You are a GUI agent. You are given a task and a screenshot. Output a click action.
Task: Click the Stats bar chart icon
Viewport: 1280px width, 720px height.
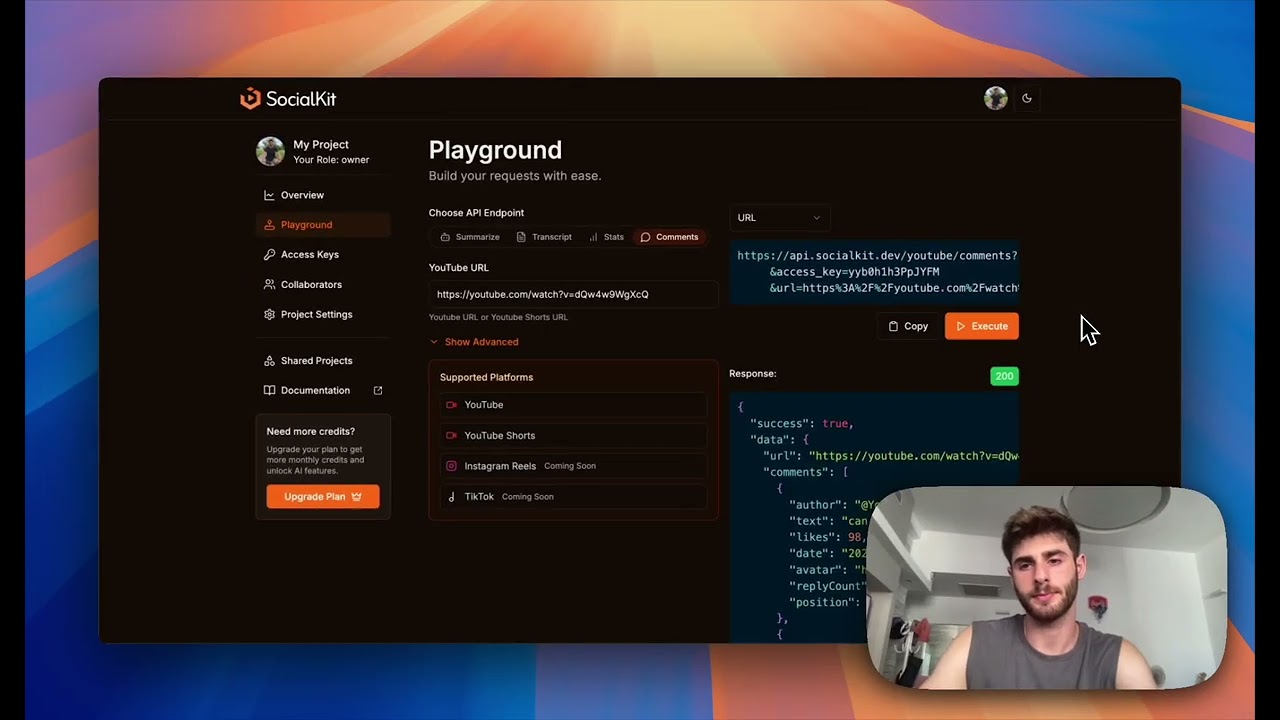point(593,237)
